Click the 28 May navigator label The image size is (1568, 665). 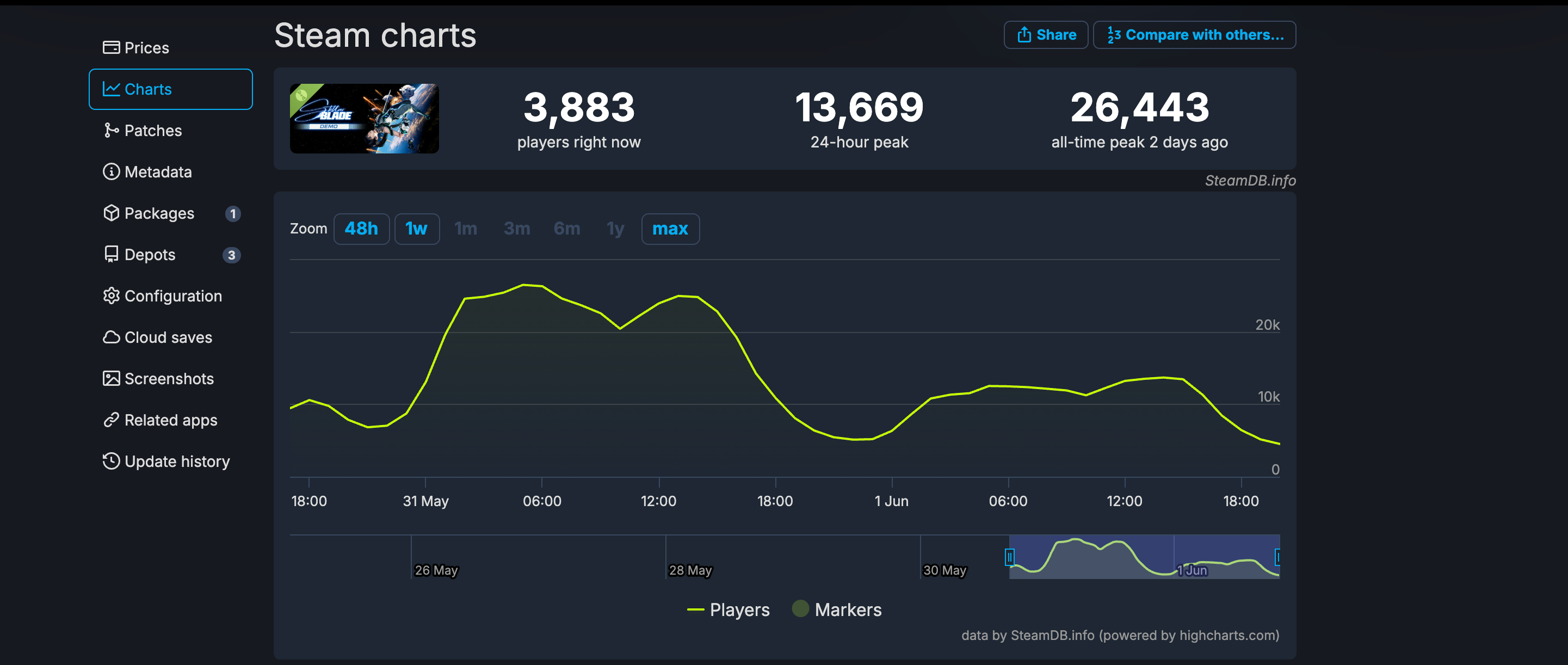point(690,570)
